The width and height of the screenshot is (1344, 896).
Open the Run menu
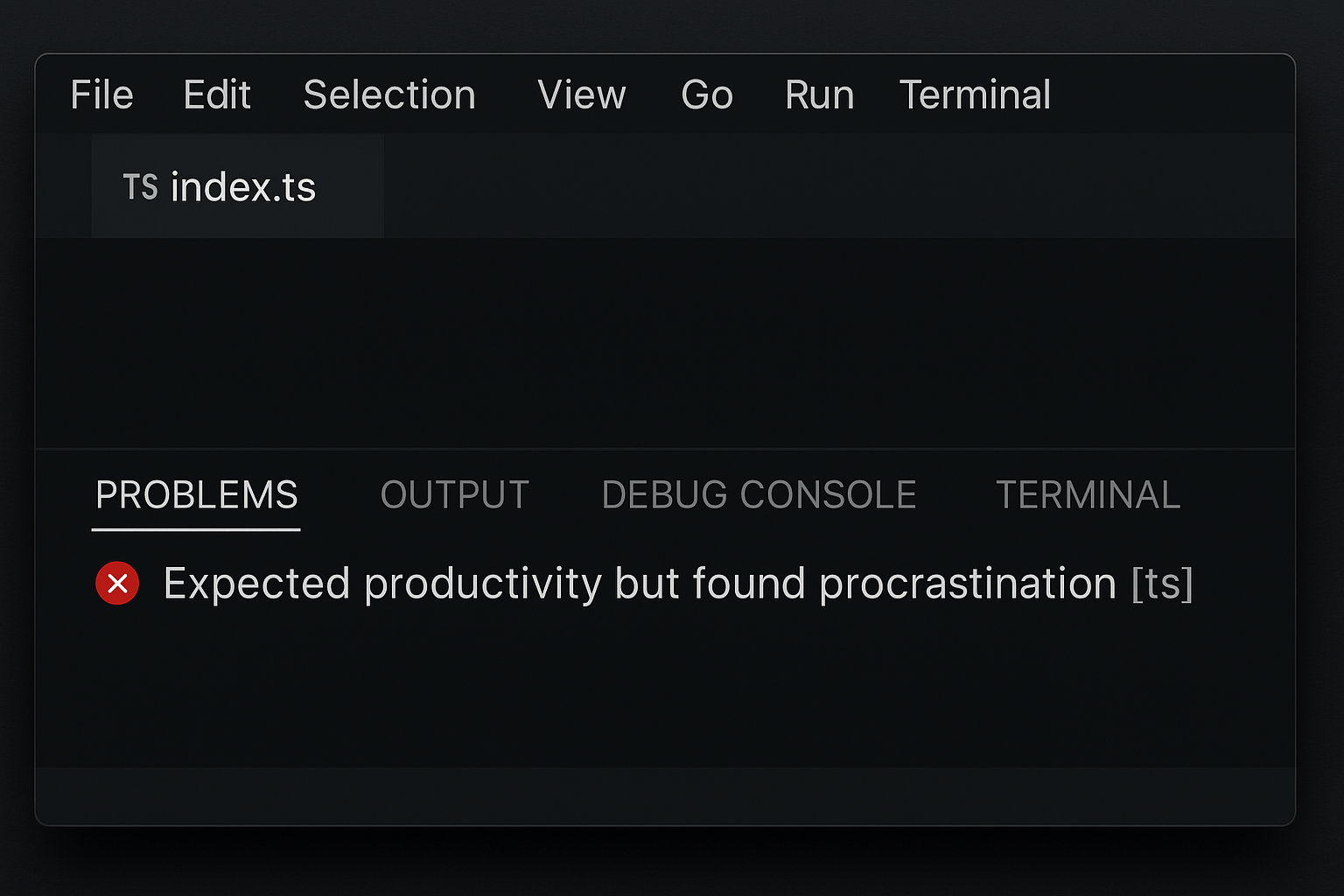[819, 94]
